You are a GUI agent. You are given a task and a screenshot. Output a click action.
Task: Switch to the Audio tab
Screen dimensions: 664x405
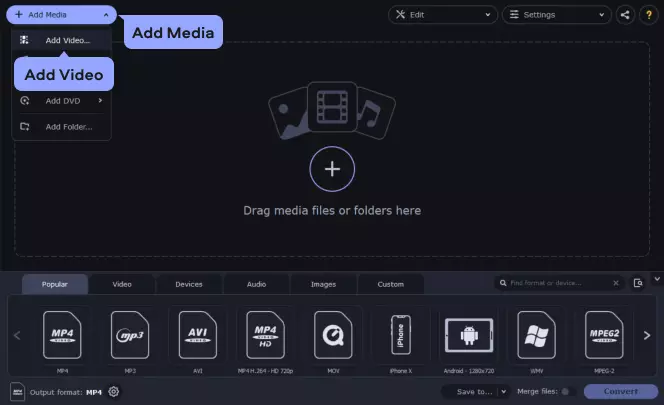(x=256, y=284)
